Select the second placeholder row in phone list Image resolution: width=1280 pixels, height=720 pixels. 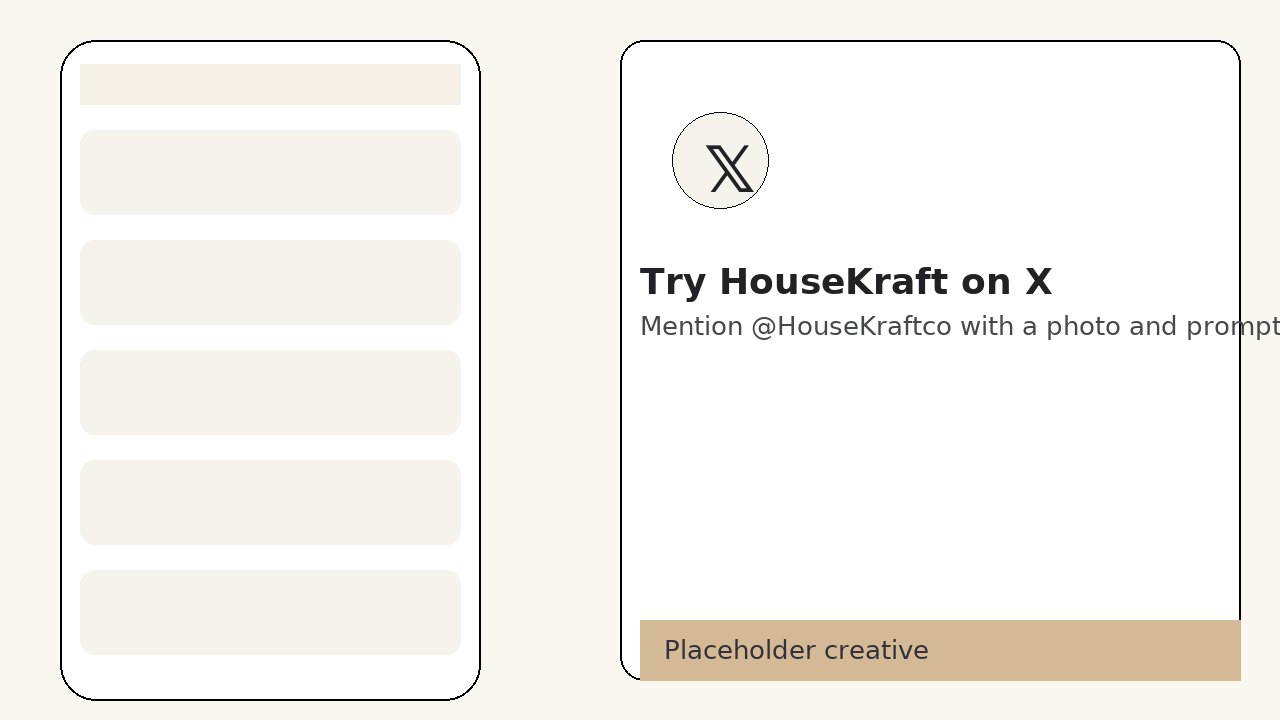(270, 282)
